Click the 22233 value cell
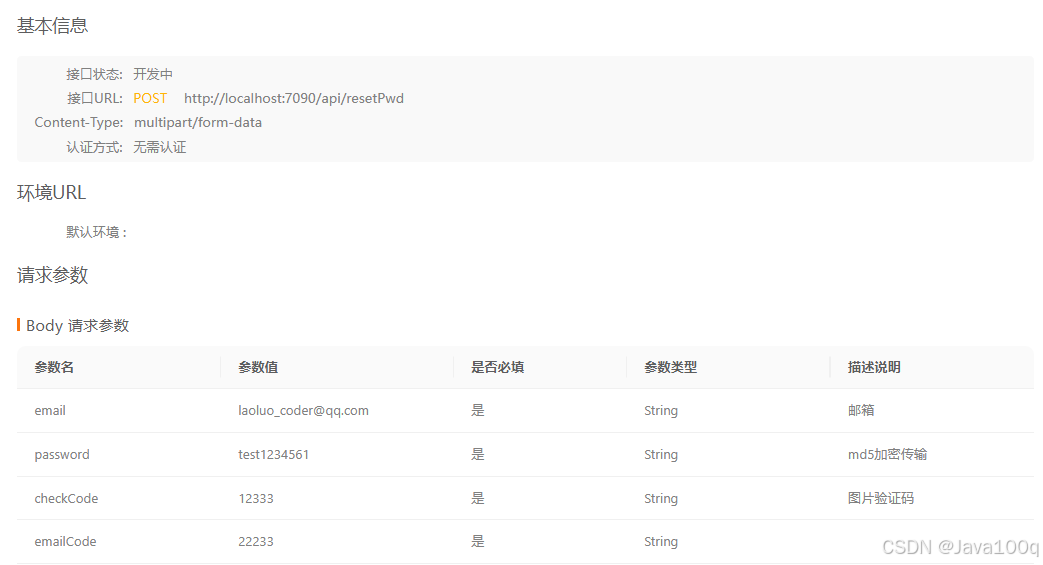Image resolution: width=1043 pixels, height=565 pixels. 256,542
